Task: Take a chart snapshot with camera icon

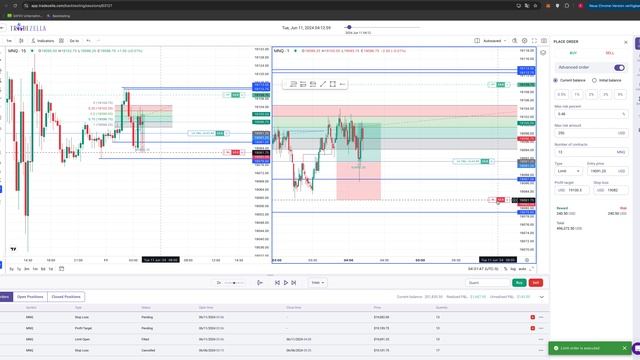Action: (x=544, y=41)
